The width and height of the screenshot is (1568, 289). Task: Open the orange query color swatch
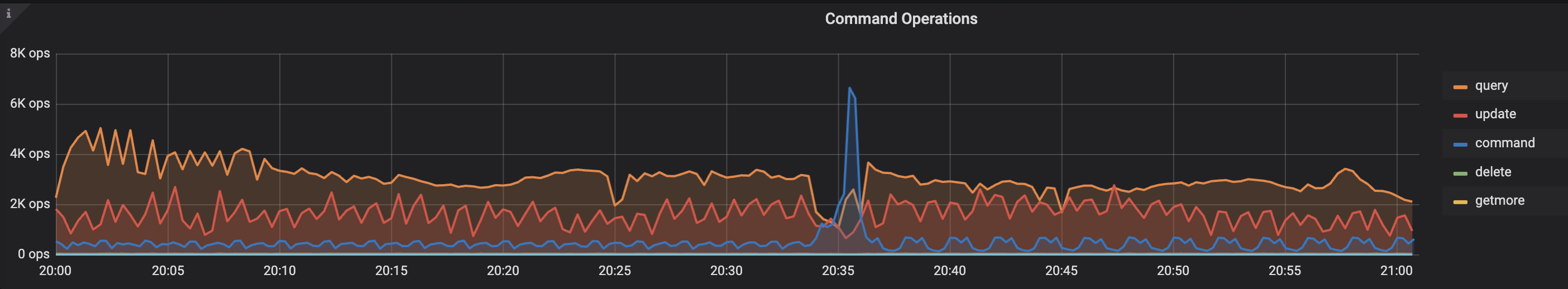coord(1460,87)
